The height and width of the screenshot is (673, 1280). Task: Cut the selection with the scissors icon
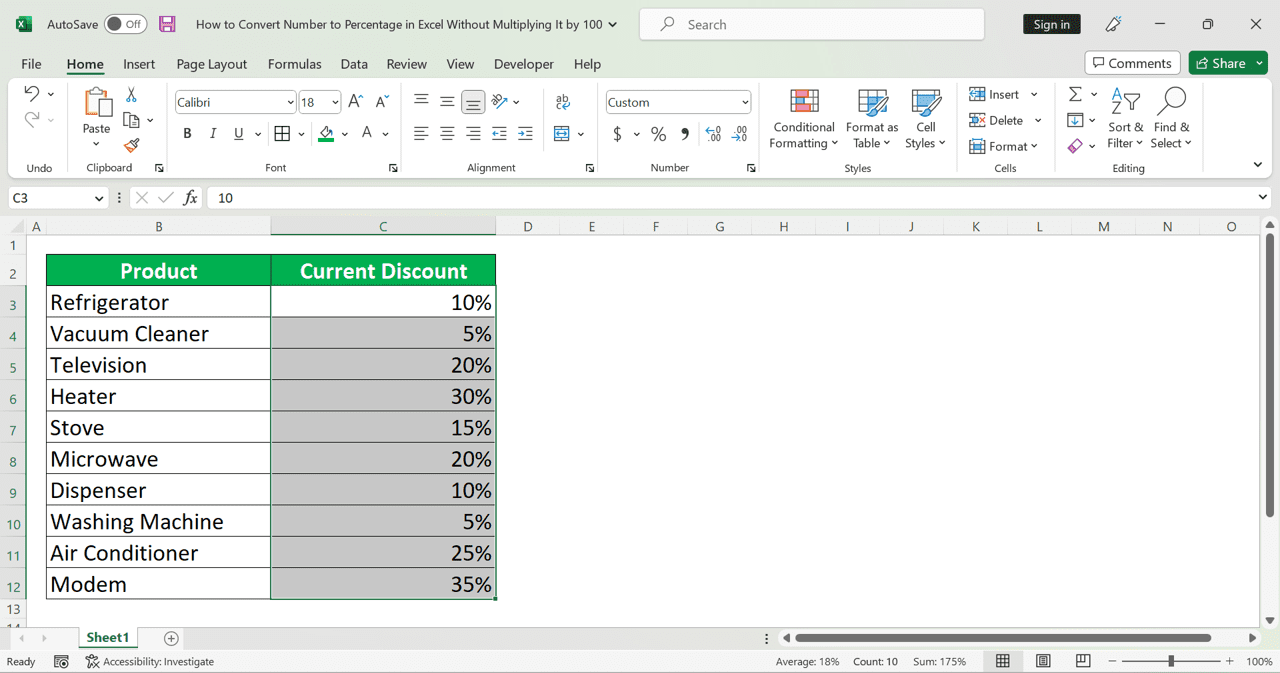131,95
